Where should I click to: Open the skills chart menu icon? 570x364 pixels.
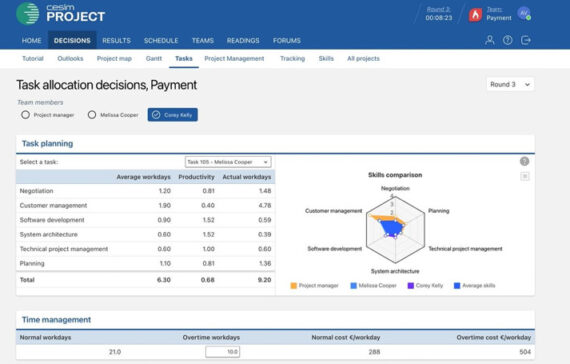(525, 176)
